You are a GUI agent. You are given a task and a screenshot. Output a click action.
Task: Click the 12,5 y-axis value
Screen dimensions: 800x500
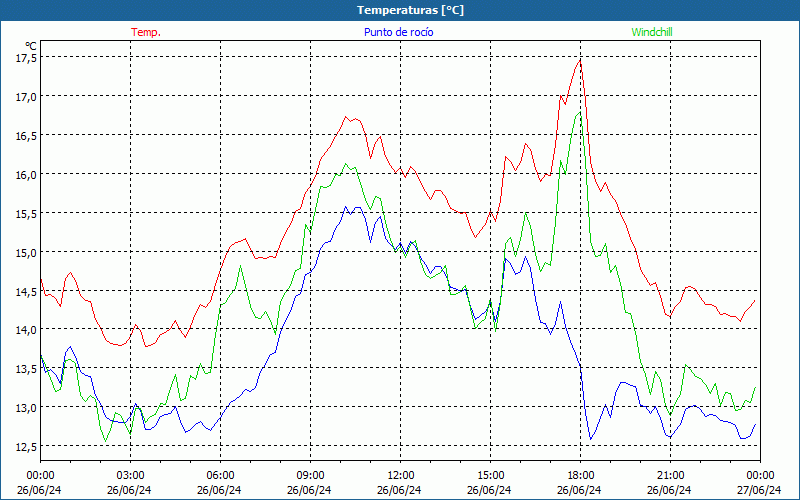click(26, 447)
